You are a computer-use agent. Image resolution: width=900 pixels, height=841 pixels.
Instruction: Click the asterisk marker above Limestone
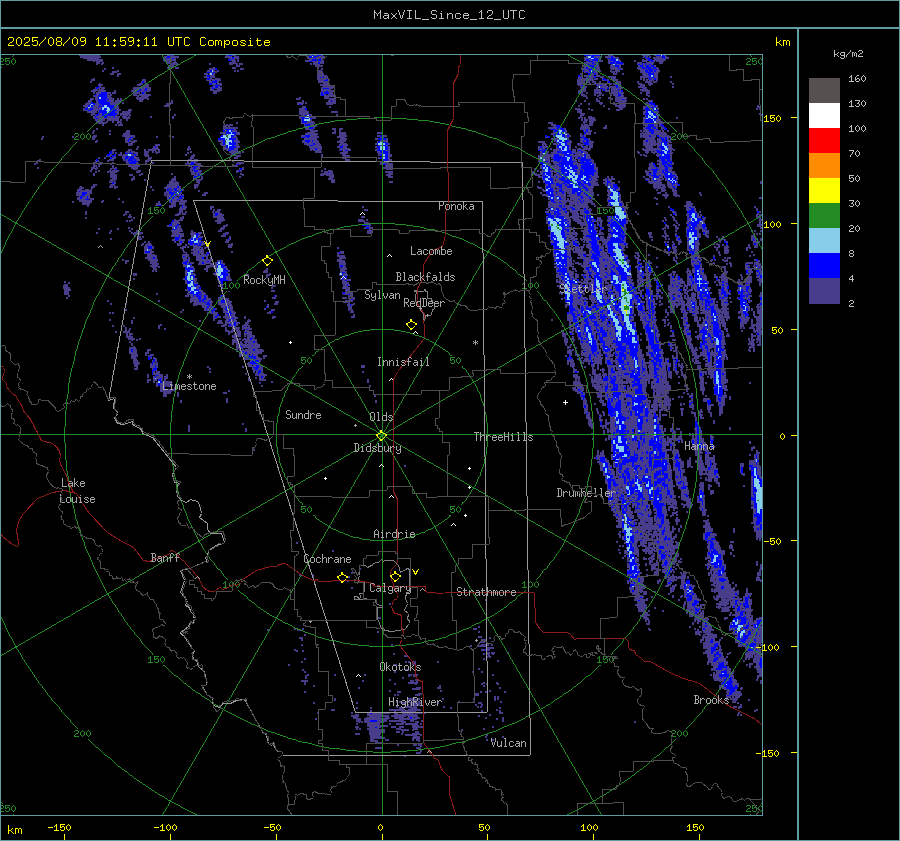coord(189,377)
